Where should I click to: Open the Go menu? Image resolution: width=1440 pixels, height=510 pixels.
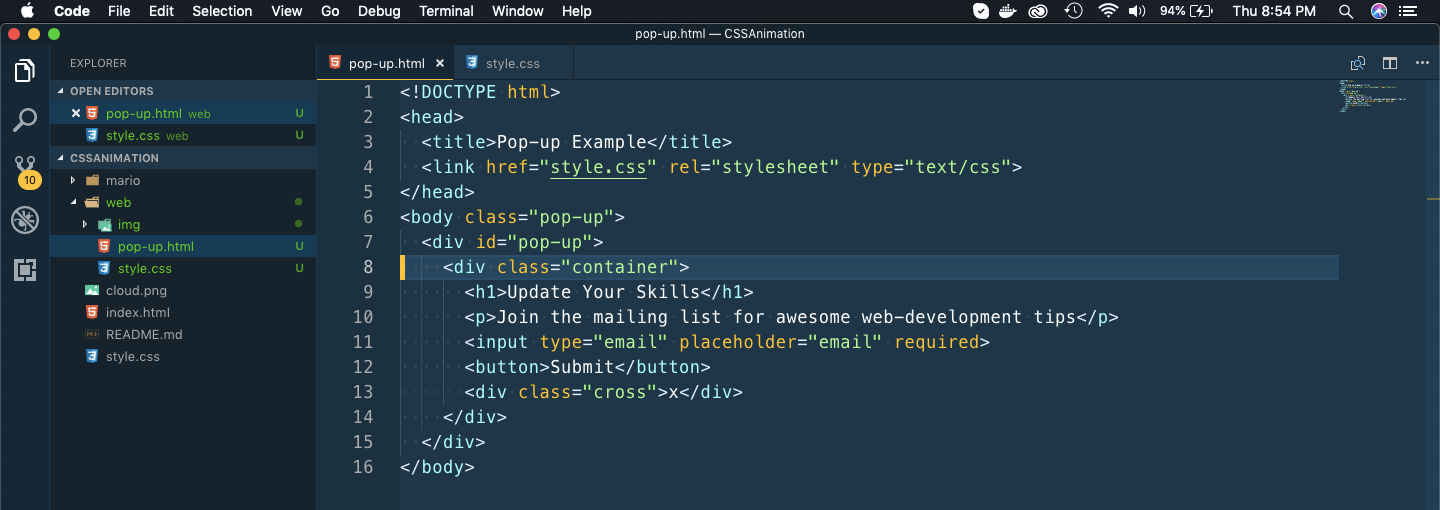tap(331, 11)
